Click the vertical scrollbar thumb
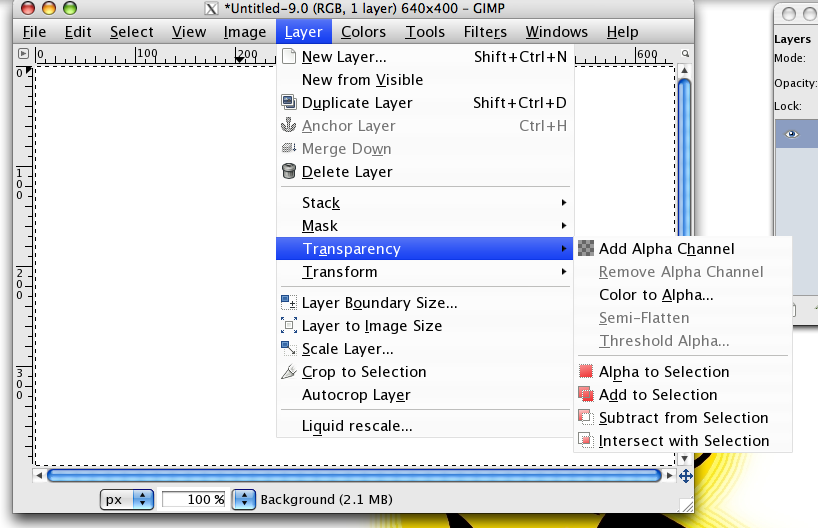 [x=684, y=157]
